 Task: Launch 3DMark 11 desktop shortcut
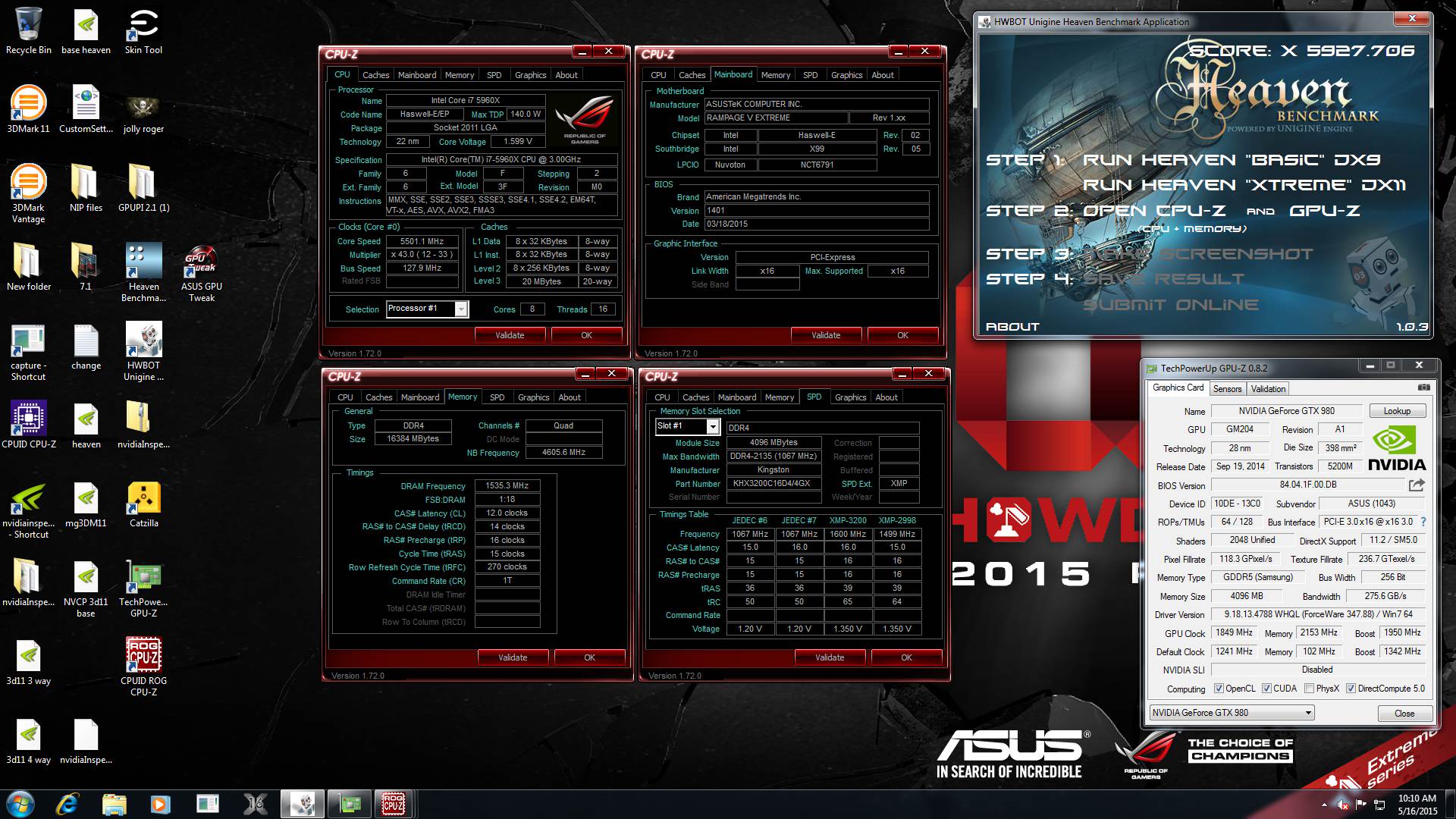tap(29, 110)
